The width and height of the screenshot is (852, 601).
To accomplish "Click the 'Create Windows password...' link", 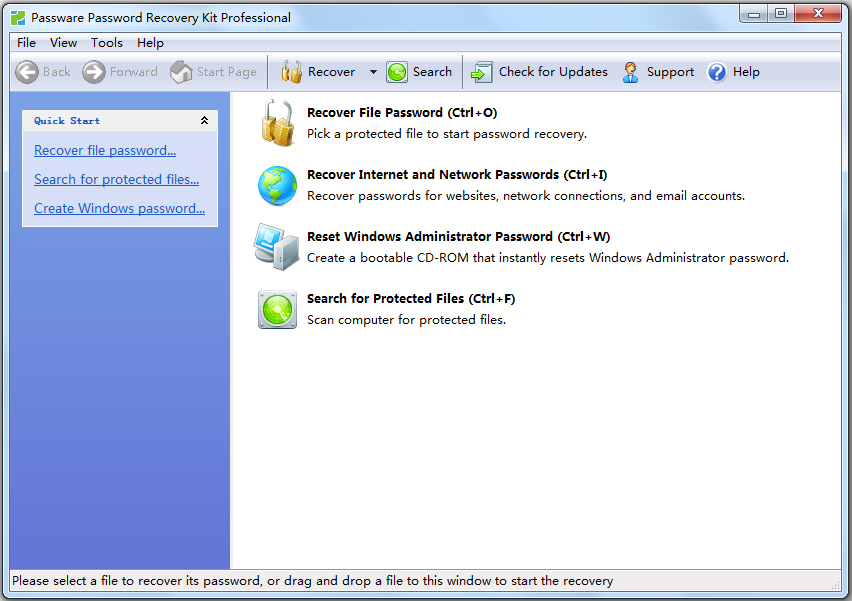I will pyautogui.click(x=119, y=209).
